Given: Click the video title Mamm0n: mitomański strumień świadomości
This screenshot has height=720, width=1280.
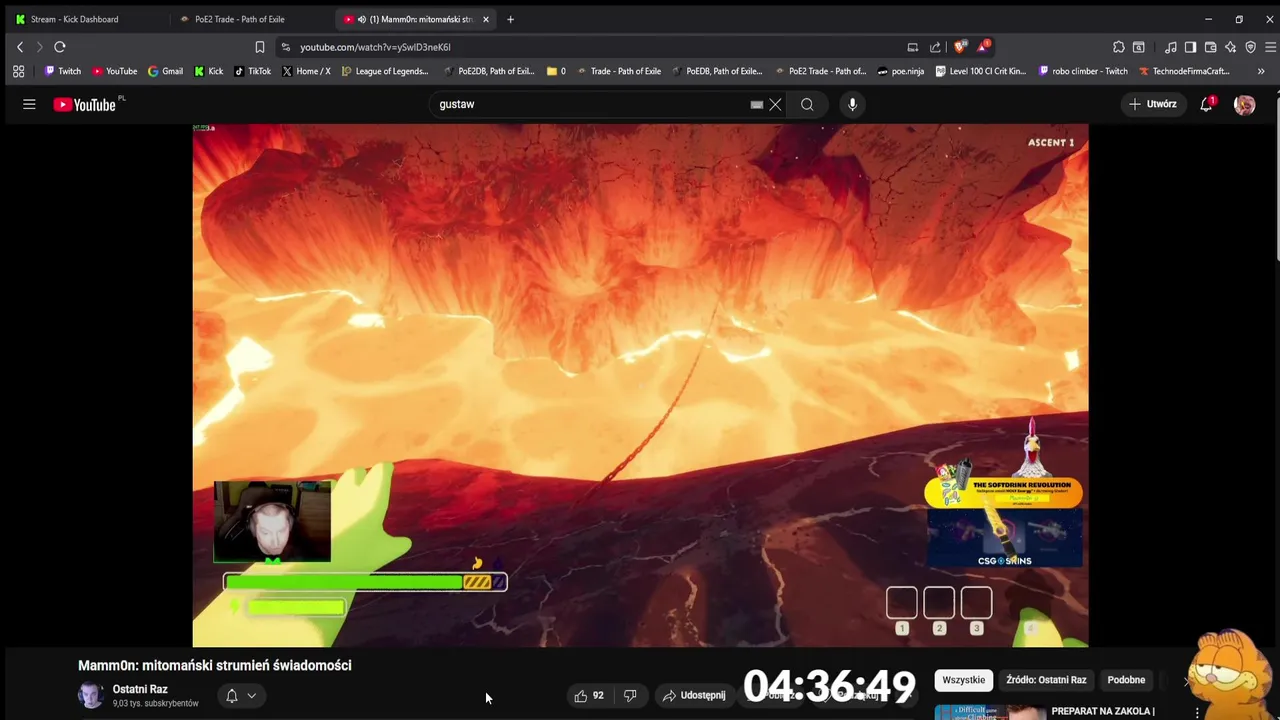Looking at the screenshot, I should [x=215, y=665].
